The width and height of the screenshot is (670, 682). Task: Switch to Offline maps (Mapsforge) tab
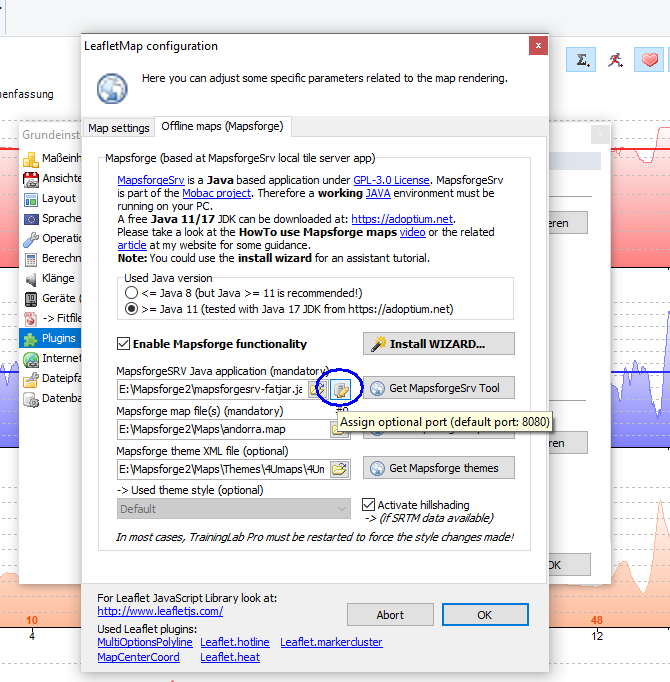[222, 126]
